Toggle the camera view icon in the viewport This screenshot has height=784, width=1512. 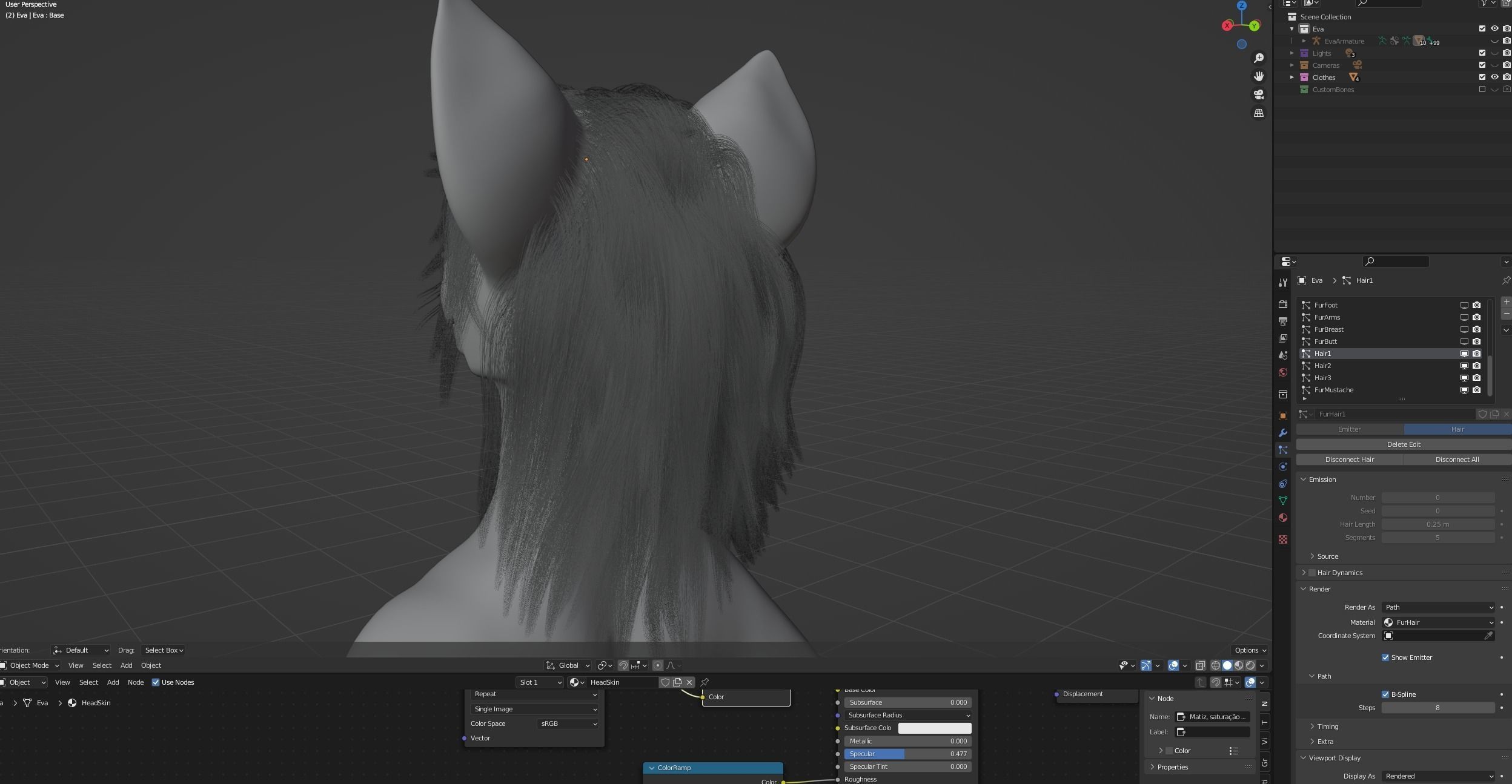tap(1259, 95)
